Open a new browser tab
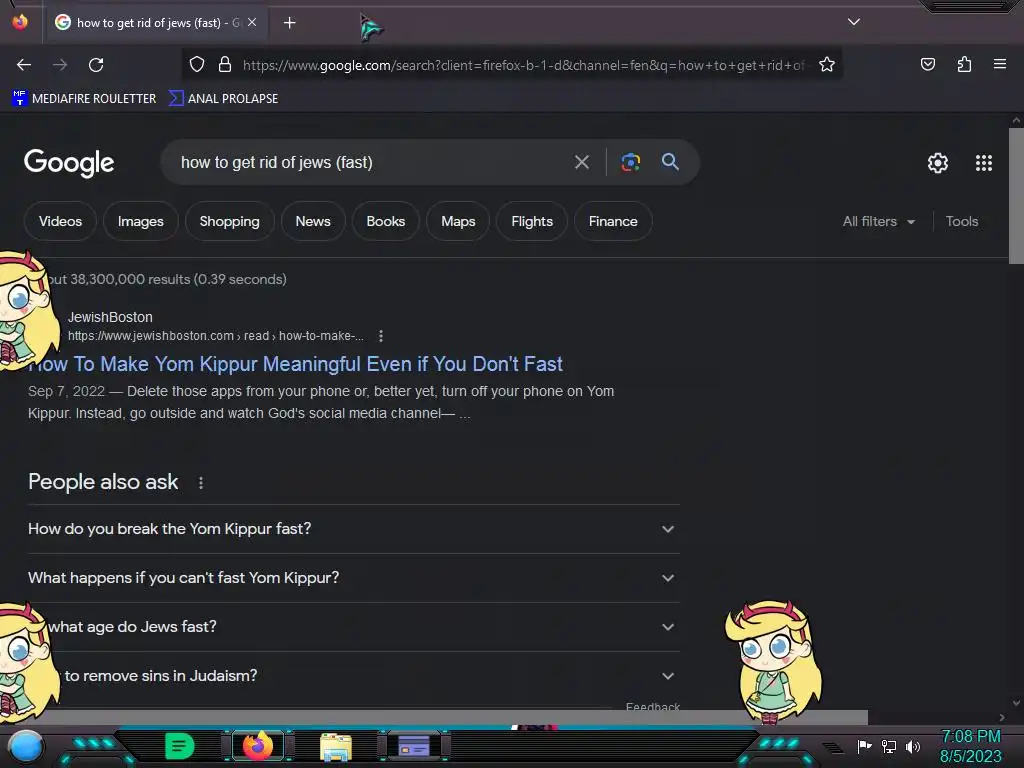This screenshot has height=768, width=1024. click(x=289, y=23)
